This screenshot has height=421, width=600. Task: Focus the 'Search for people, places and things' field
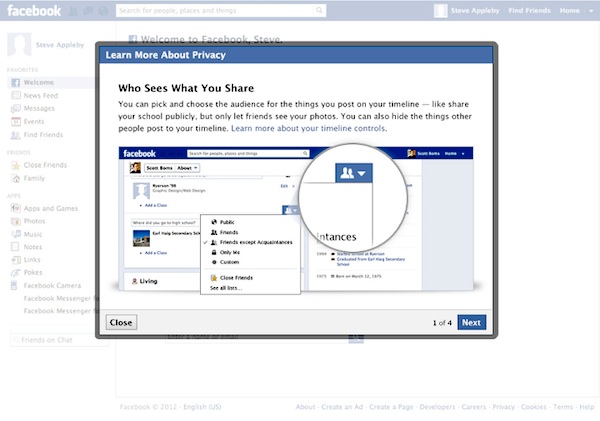pos(216,10)
